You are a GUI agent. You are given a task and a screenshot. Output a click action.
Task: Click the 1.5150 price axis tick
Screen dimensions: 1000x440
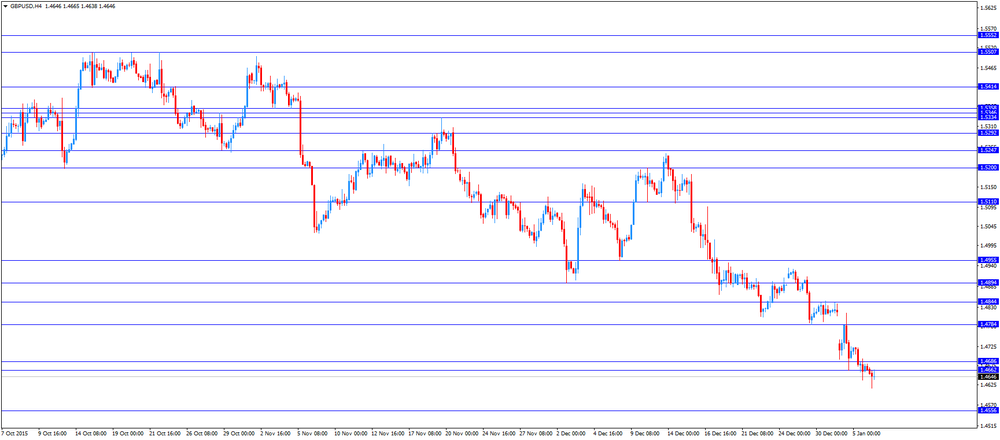(x=989, y=187)
